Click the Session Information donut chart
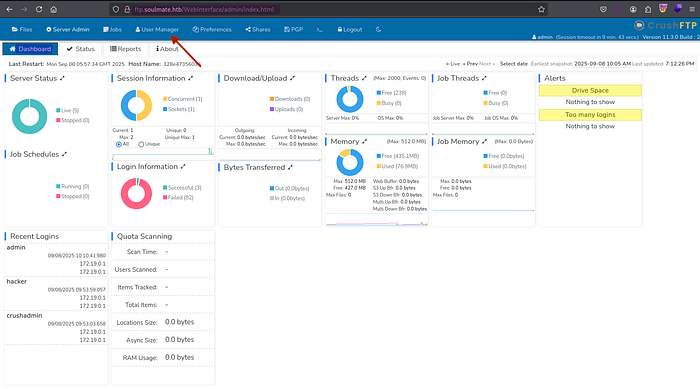This screenshot has height=389, width=700. pos(136,105)
